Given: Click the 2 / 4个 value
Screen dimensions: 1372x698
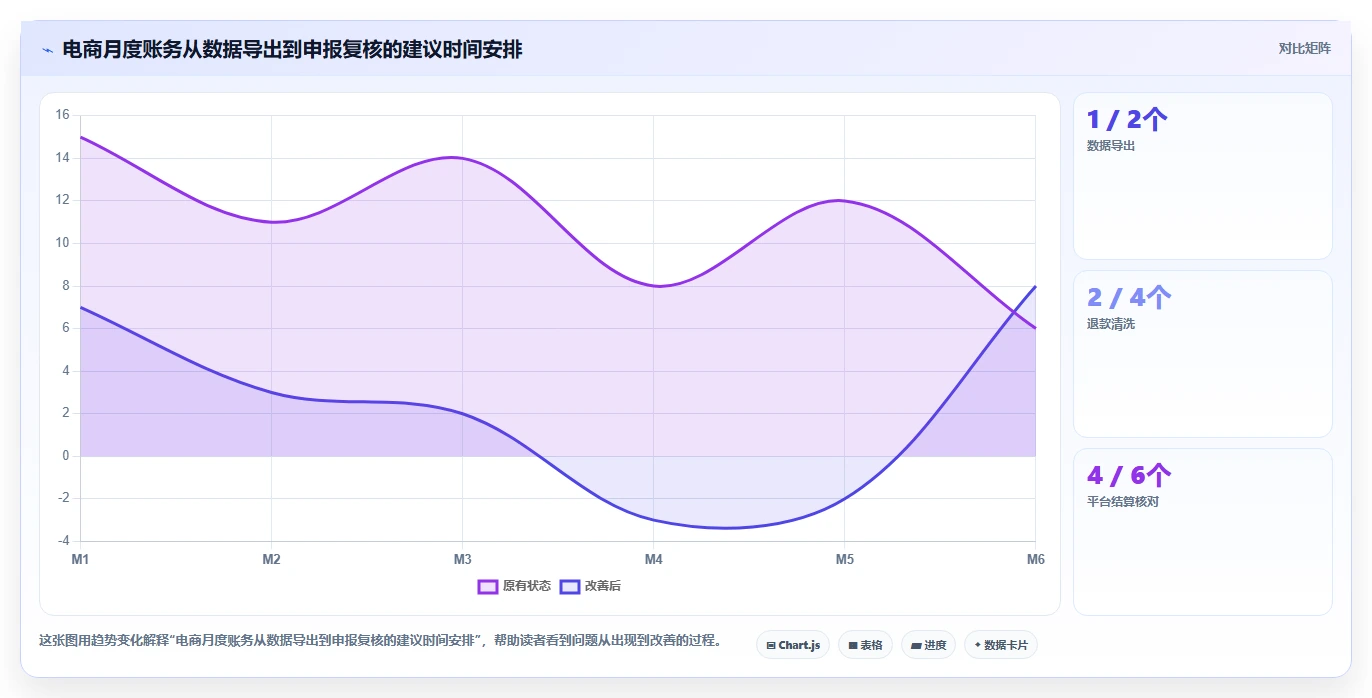Looking at the screenshot, I should tap(1129, 298).
